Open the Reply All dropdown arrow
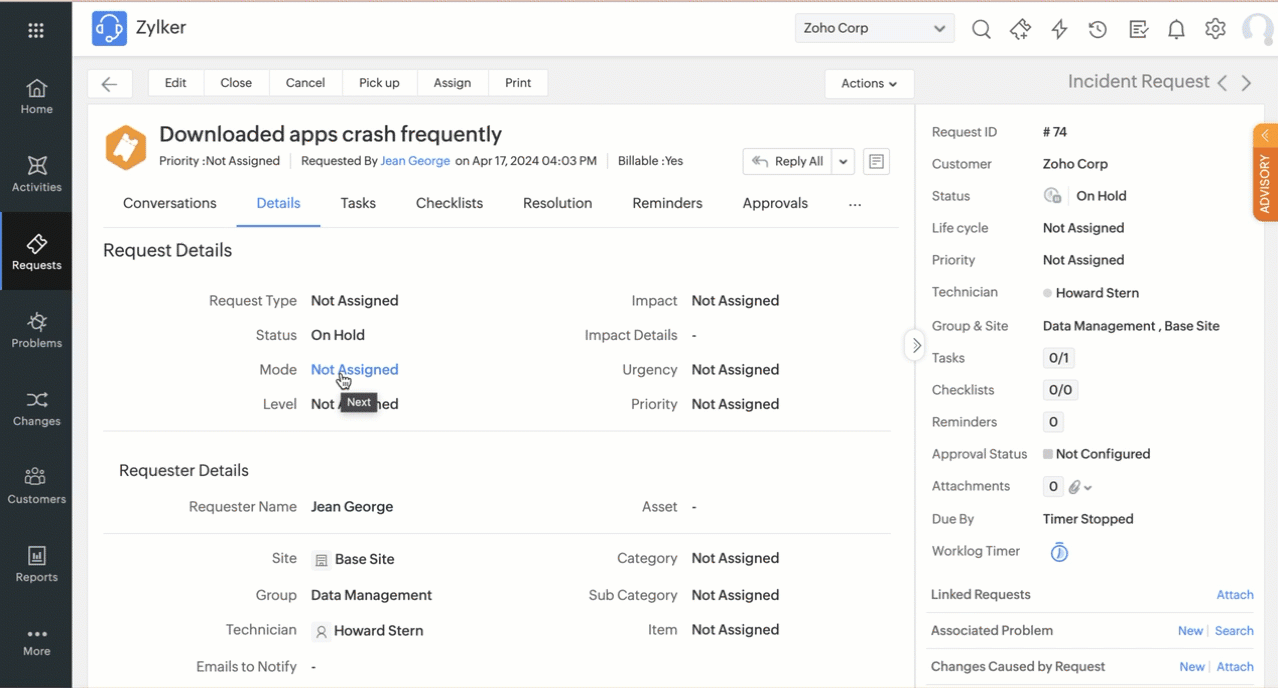 click(x=843, y=162)
